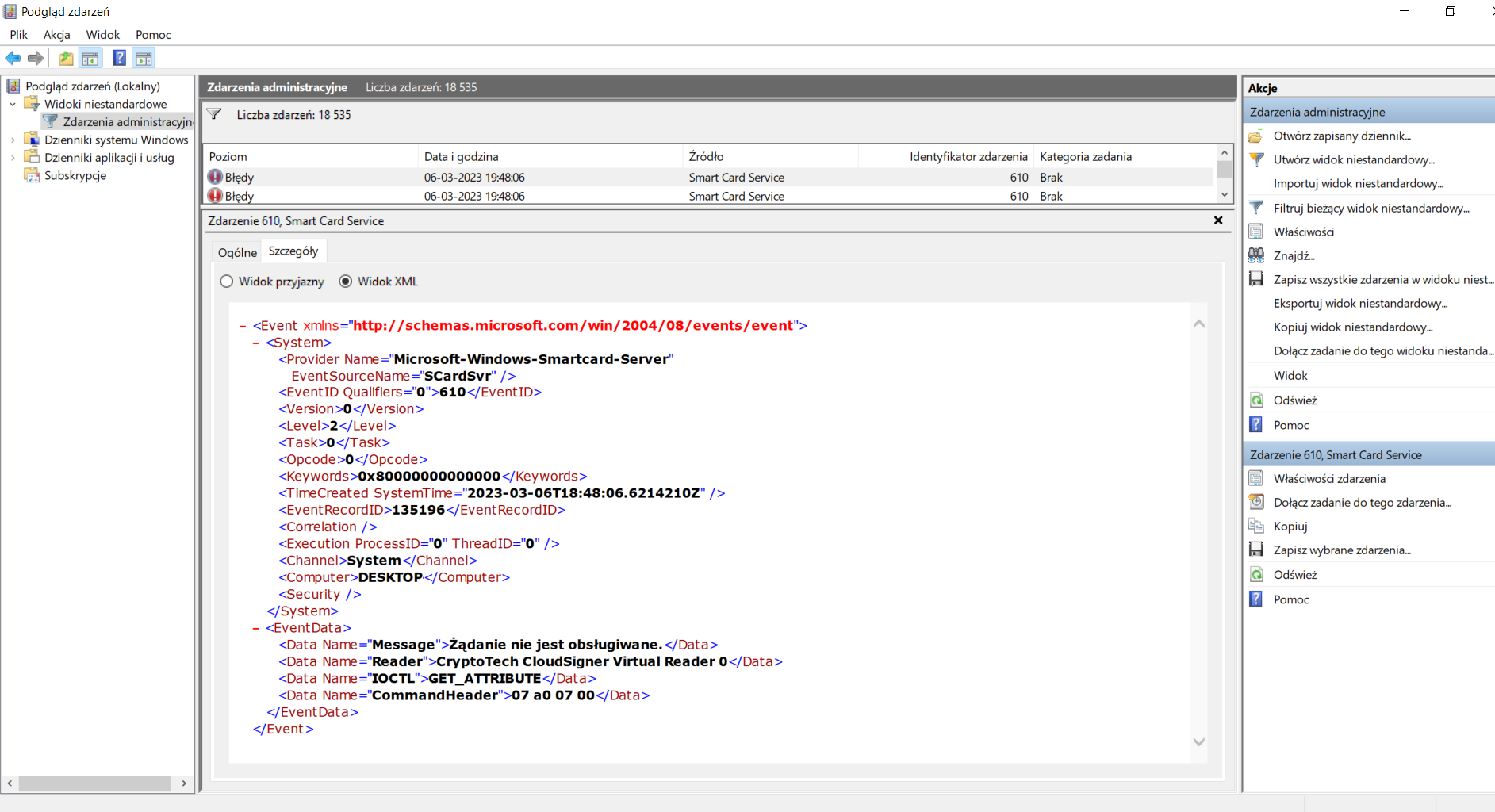Go forward with the toolbar right arrow
Image resolution: width=1495 pixels, height=812 pixels.
[35, 58]
